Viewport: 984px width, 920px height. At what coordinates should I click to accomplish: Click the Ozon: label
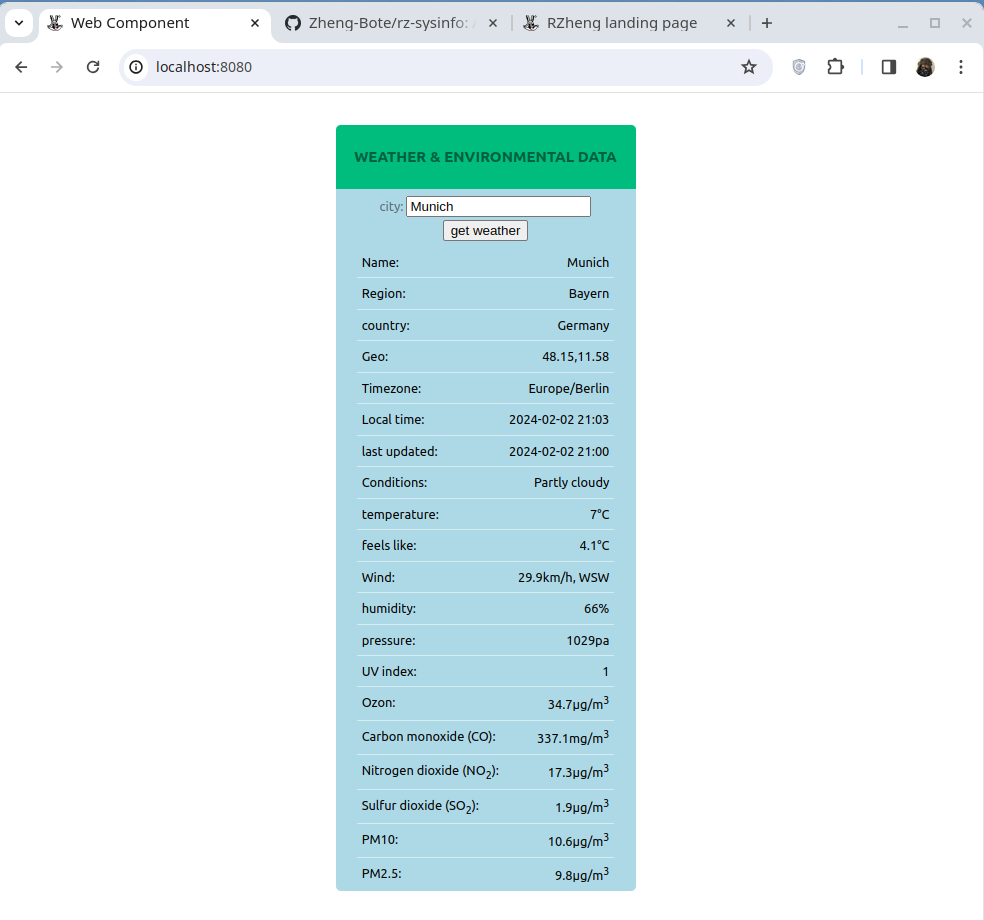[x=378, y=703]
